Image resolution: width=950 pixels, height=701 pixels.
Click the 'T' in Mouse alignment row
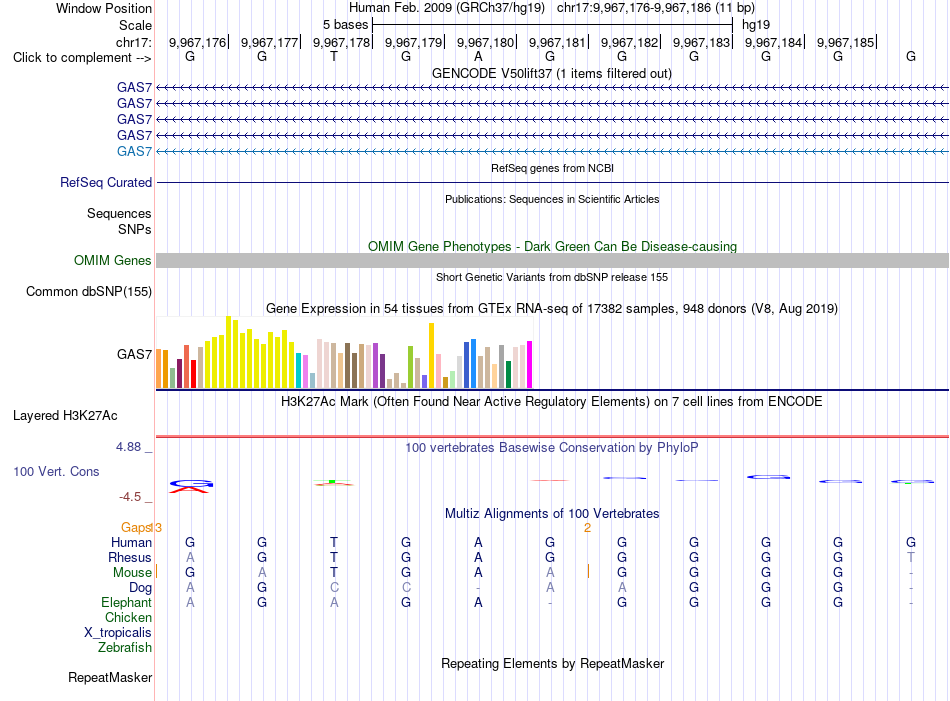[x=334, y=573]
